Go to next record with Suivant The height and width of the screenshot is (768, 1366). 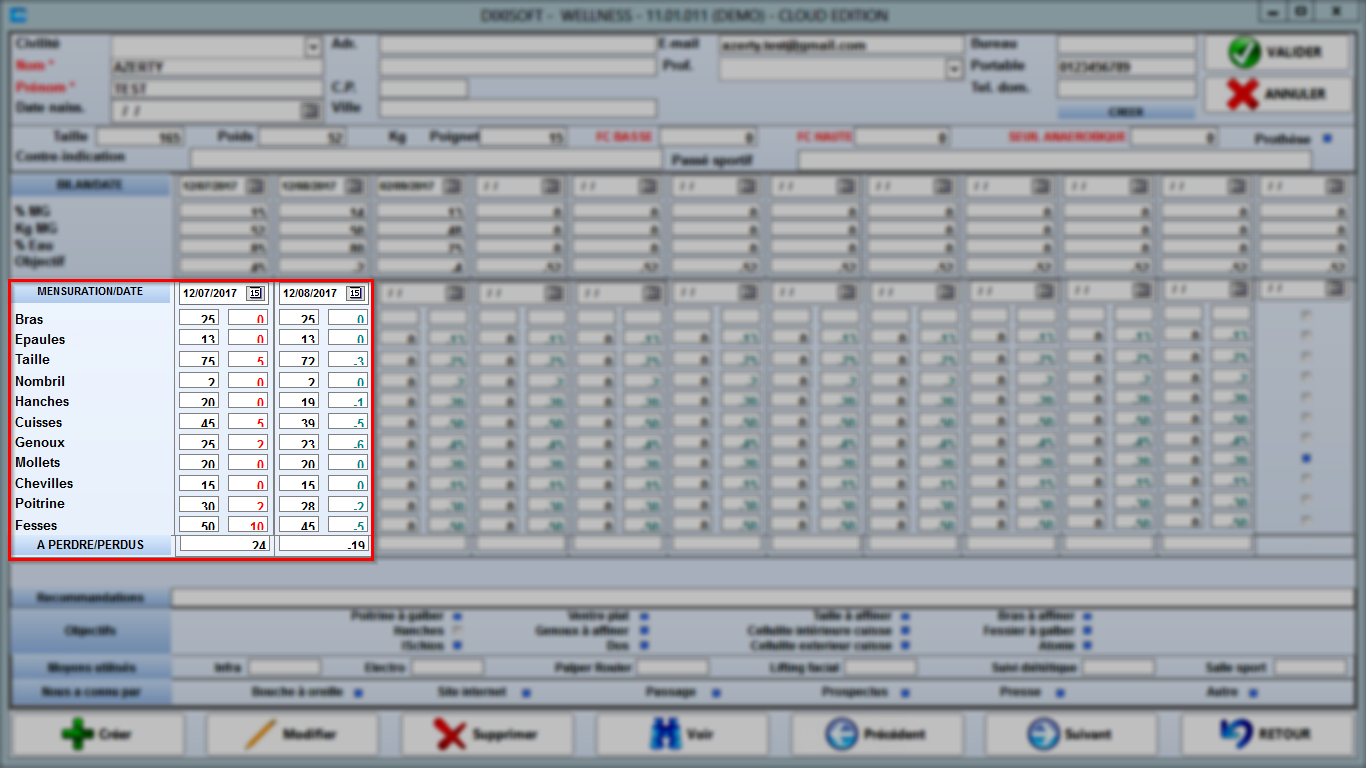click(1072, 734)
